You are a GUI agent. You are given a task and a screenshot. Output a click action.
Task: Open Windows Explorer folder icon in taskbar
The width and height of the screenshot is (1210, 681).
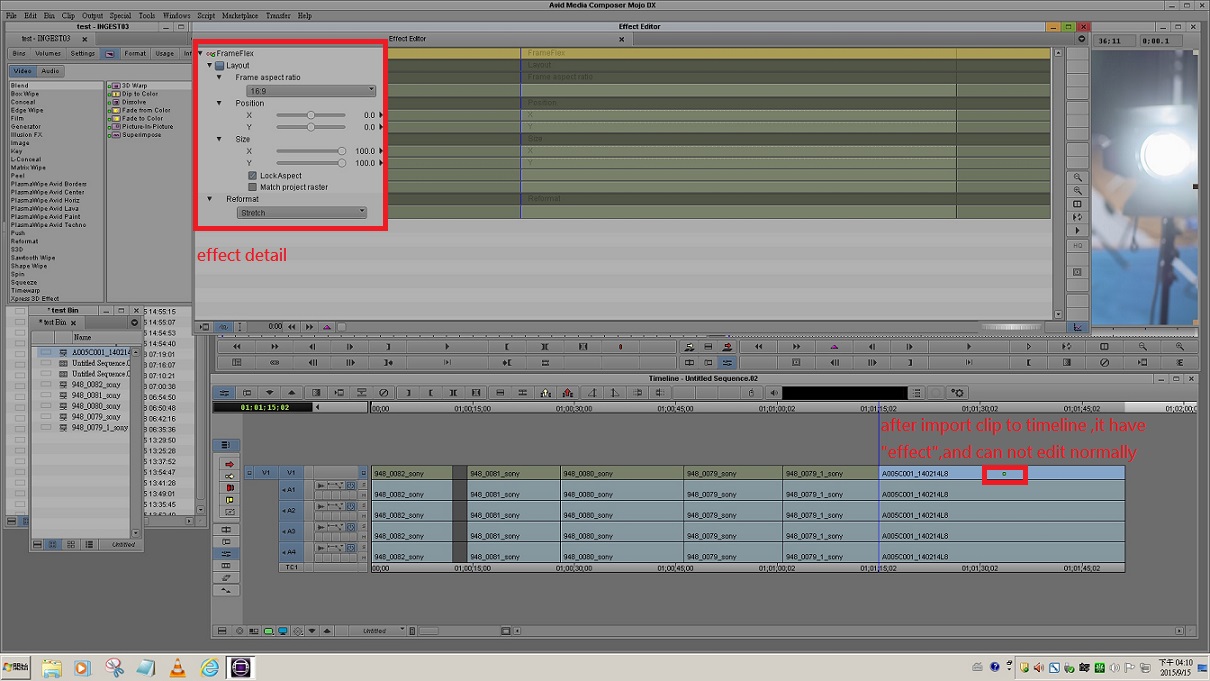coord(52,668)
